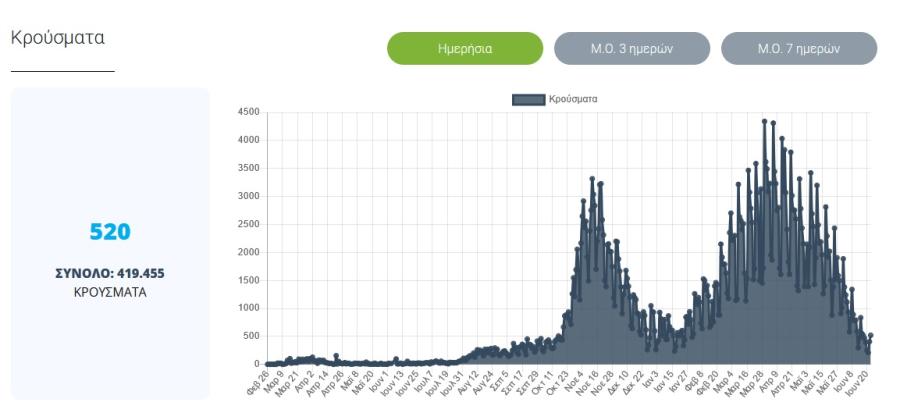Click the November peak point near 3300
This screenshot has width=900, height=413.
click(x=592, y=179)
